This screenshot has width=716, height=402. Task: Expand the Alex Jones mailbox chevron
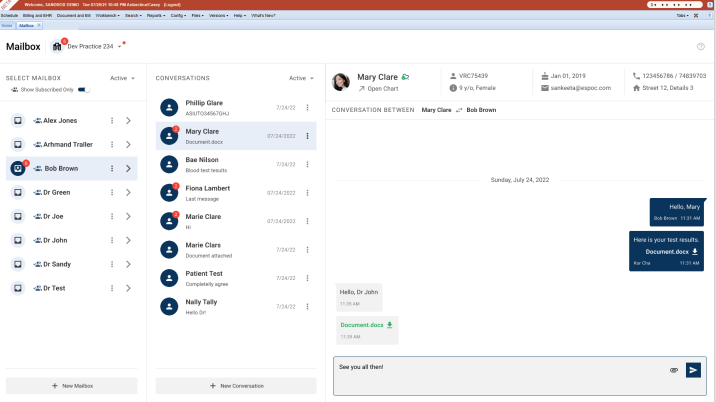click(x=128, y=121)
